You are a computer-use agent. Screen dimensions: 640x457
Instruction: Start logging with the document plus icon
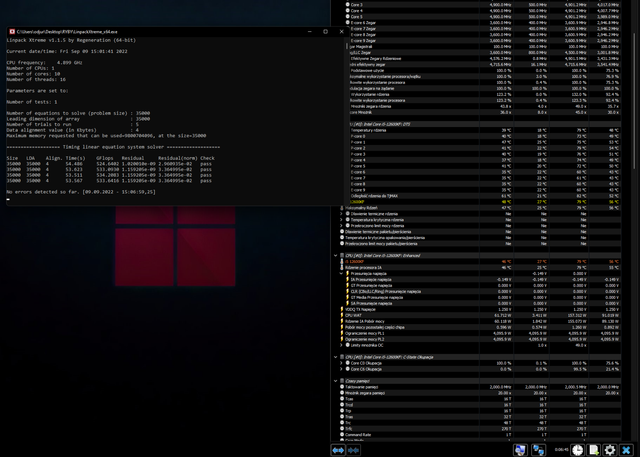594,450
